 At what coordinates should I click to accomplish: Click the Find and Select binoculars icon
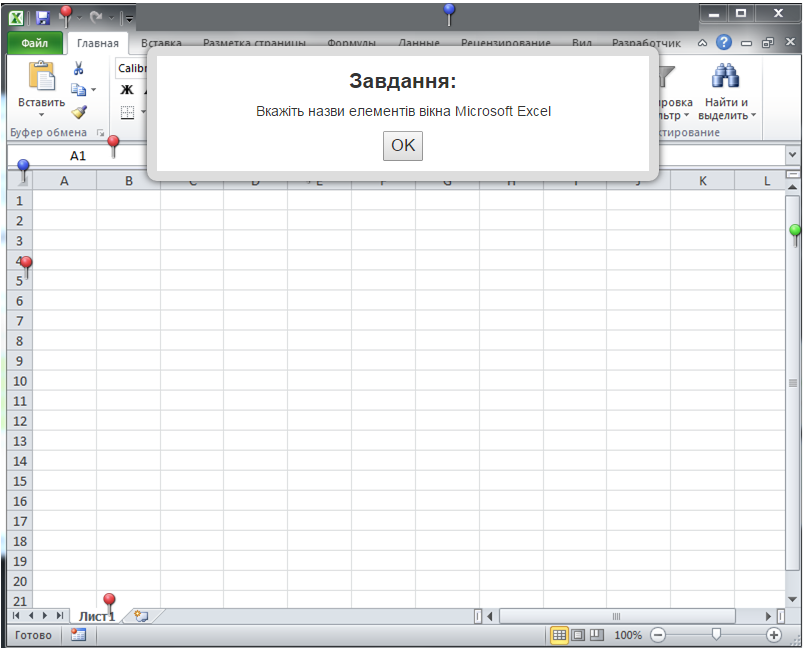(x=724, y=77)
